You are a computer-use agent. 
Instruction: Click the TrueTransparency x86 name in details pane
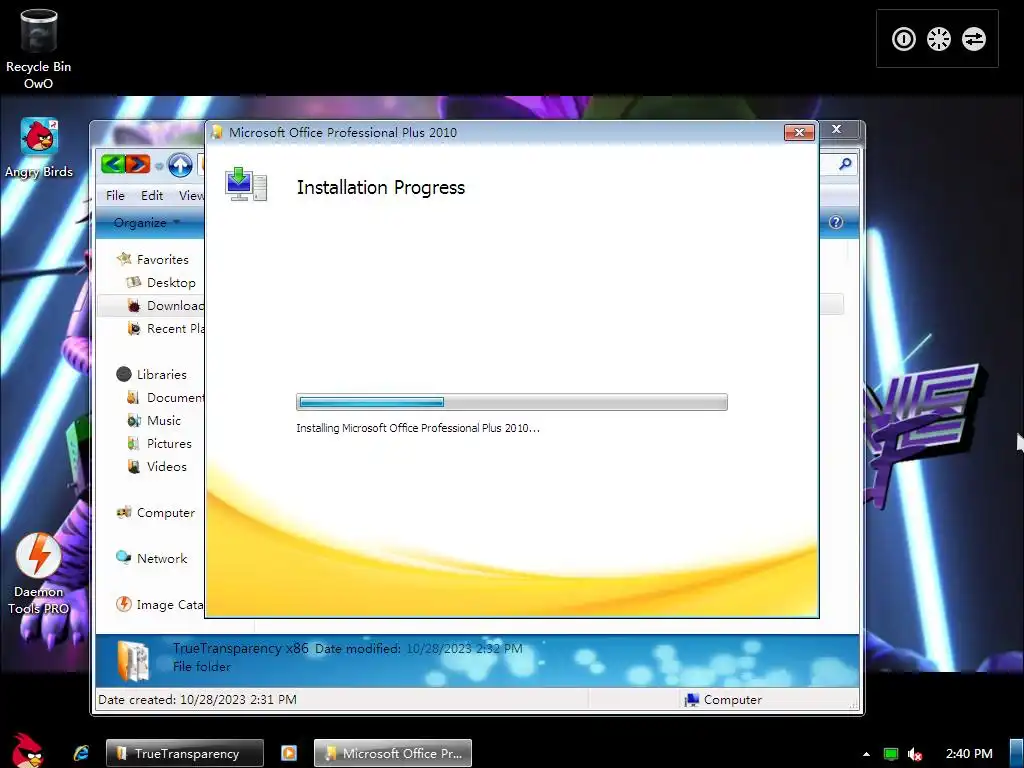[240, 648]
